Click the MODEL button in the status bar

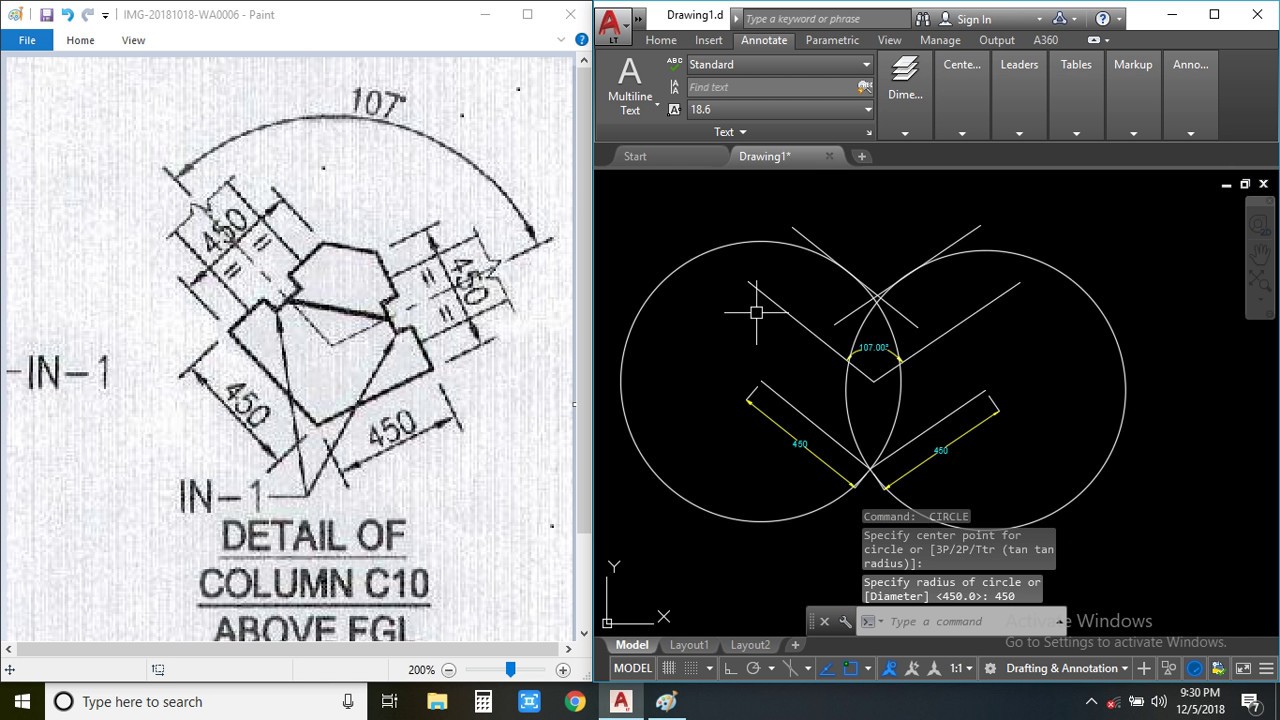(x=632, y=669)
